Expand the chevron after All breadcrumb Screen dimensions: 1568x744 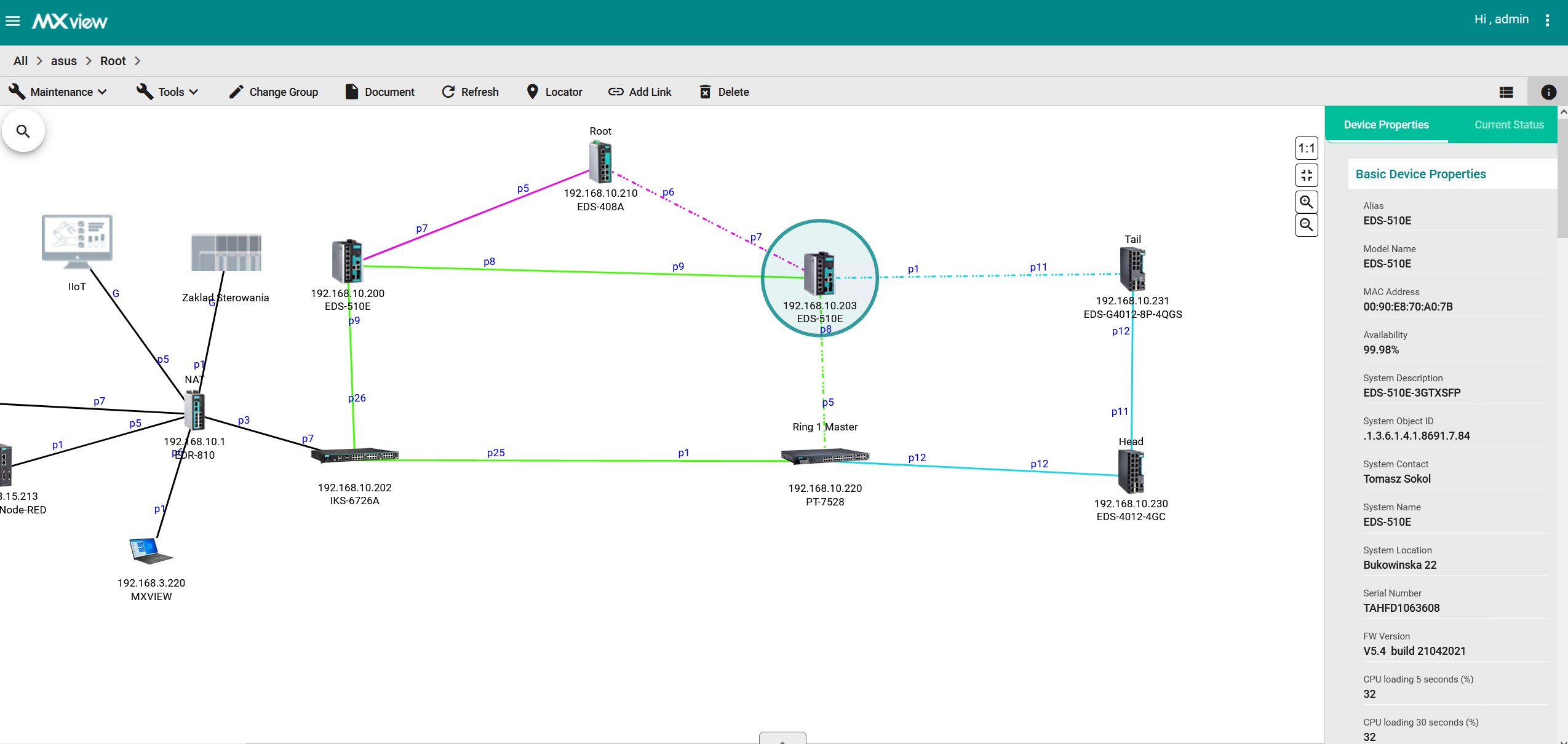[x=39, y=61]
